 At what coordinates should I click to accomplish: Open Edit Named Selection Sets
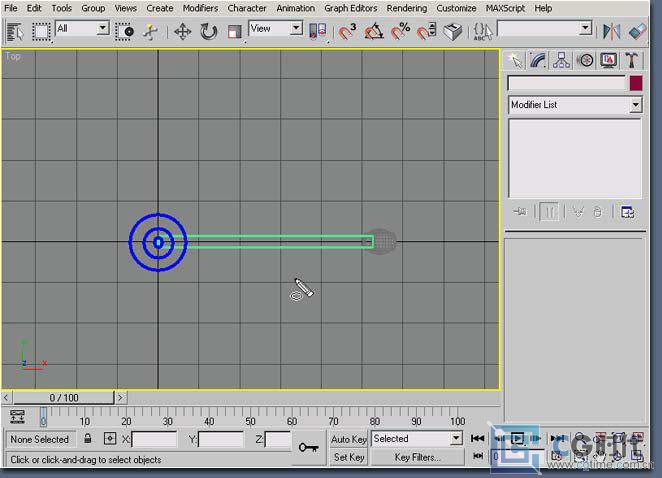pyautogui.click(x=483, y=32)
